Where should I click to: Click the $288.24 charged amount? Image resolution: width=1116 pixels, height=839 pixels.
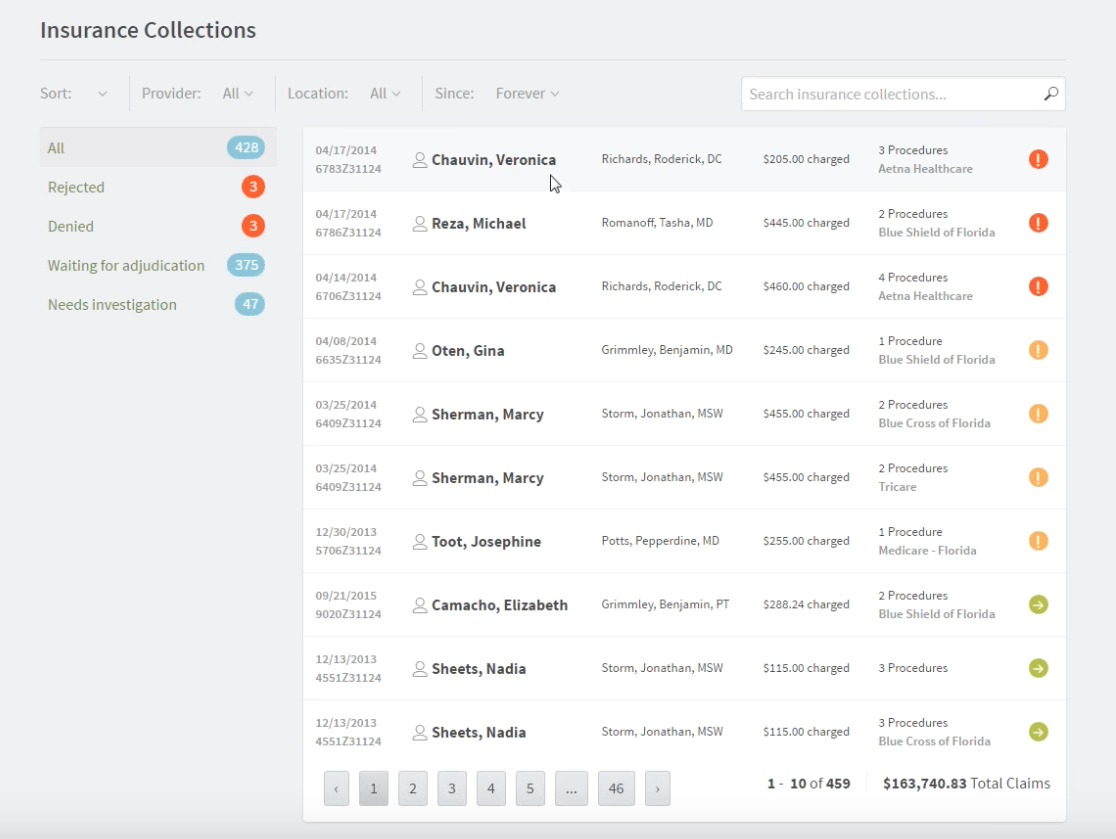tap(806, 604)
